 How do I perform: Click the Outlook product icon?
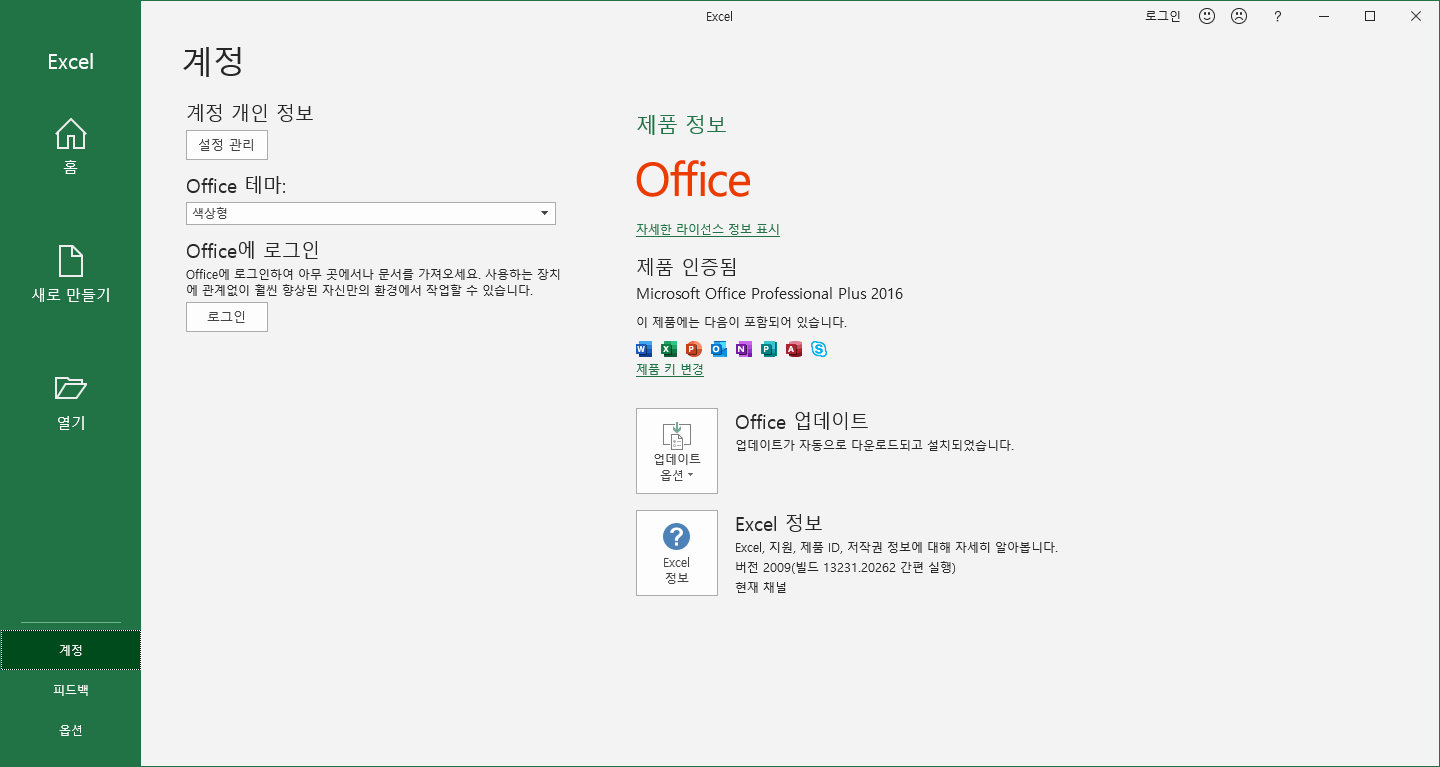pos(719,349)
